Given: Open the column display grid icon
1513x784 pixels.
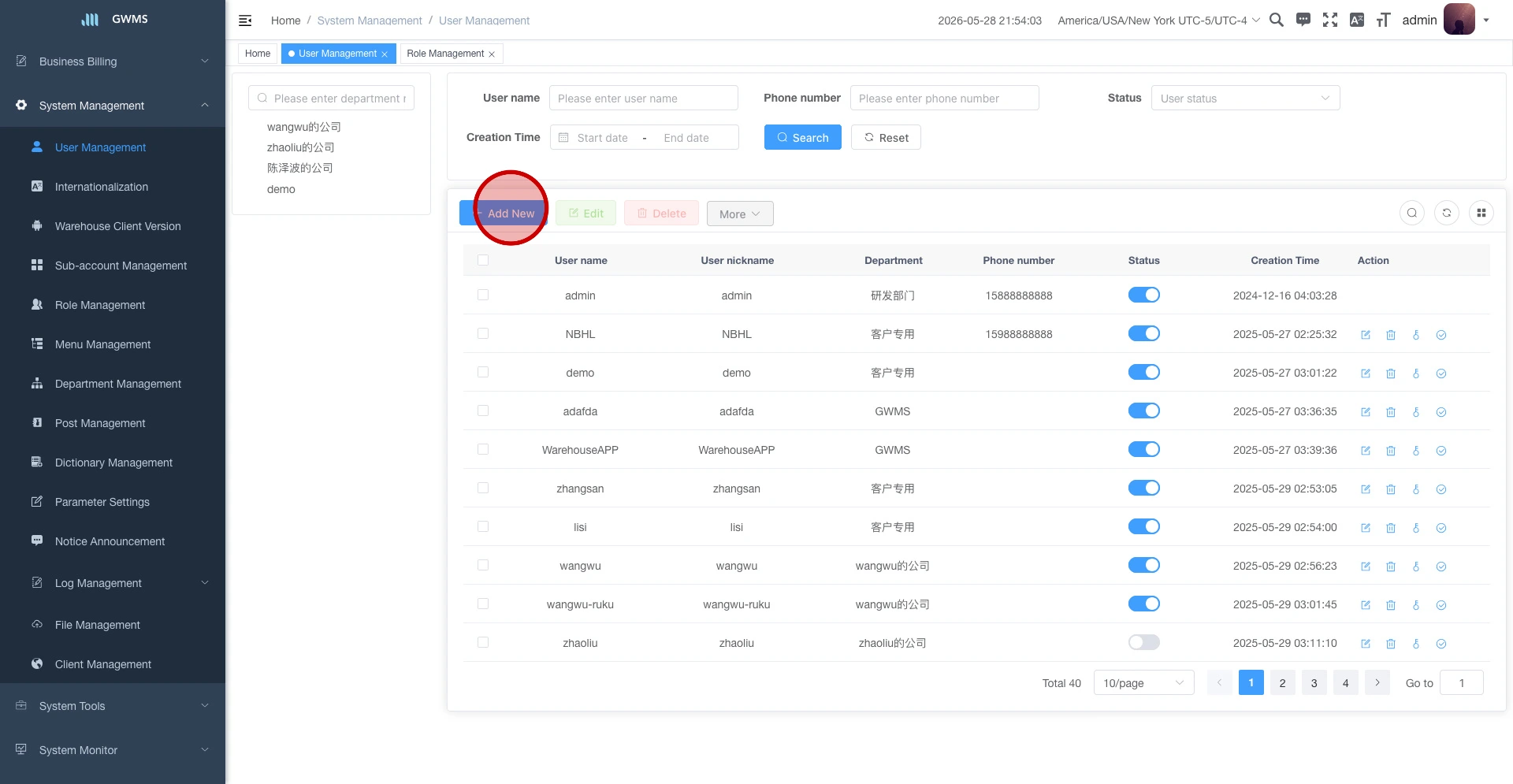Looking at the screenshot, I should pos(1481,213).
